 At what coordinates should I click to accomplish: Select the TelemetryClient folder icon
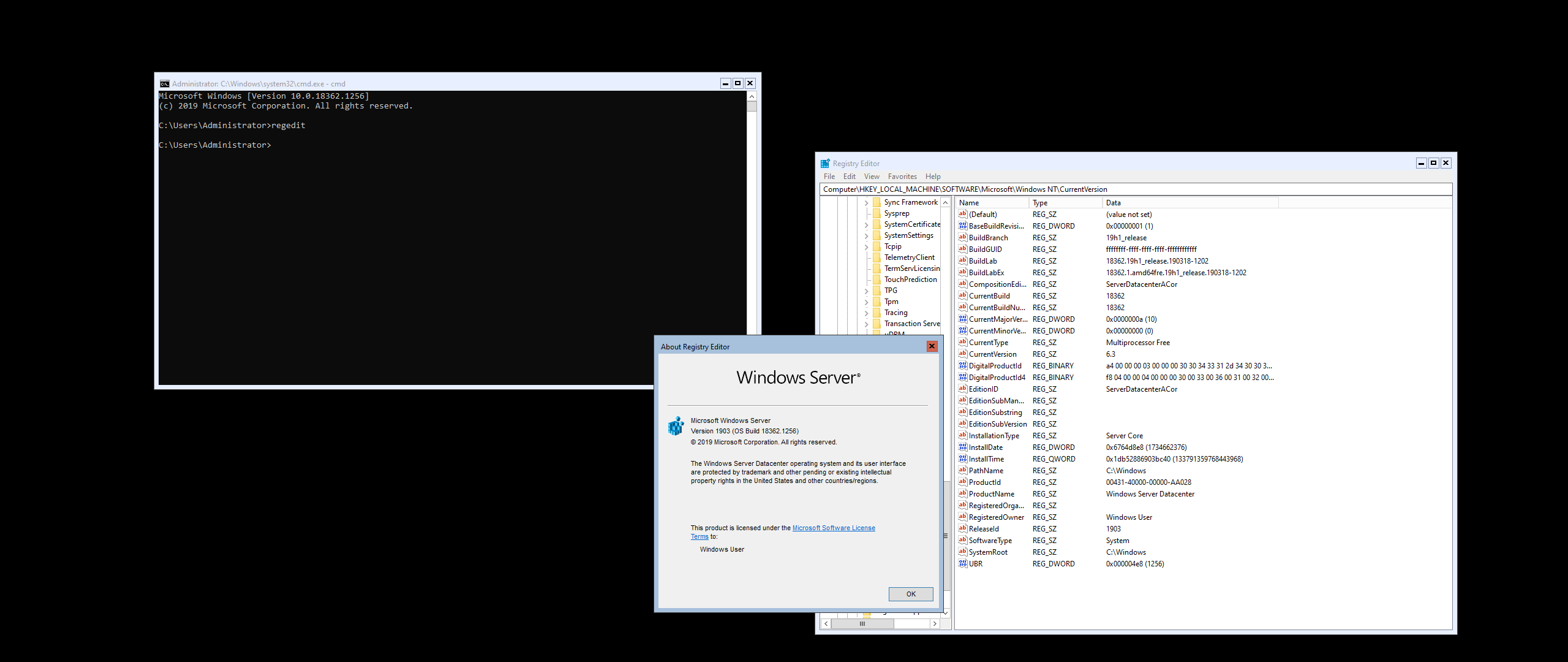(877, 257)
